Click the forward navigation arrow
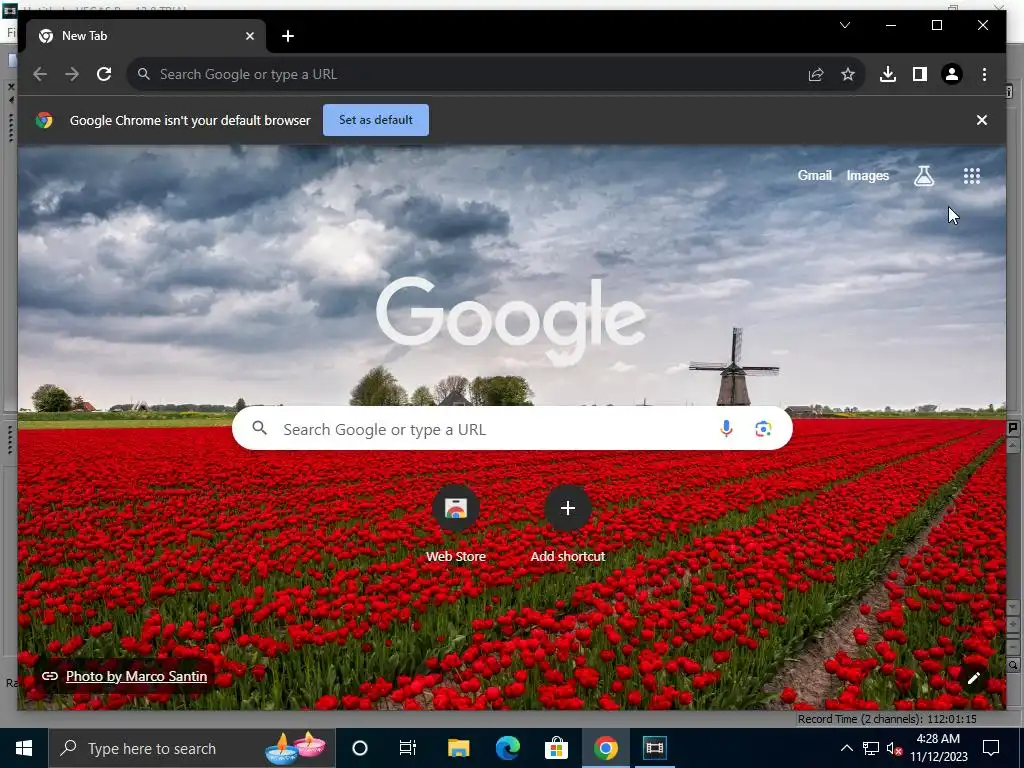Screen dimensions: 1024x768 [x=72, y=74]
